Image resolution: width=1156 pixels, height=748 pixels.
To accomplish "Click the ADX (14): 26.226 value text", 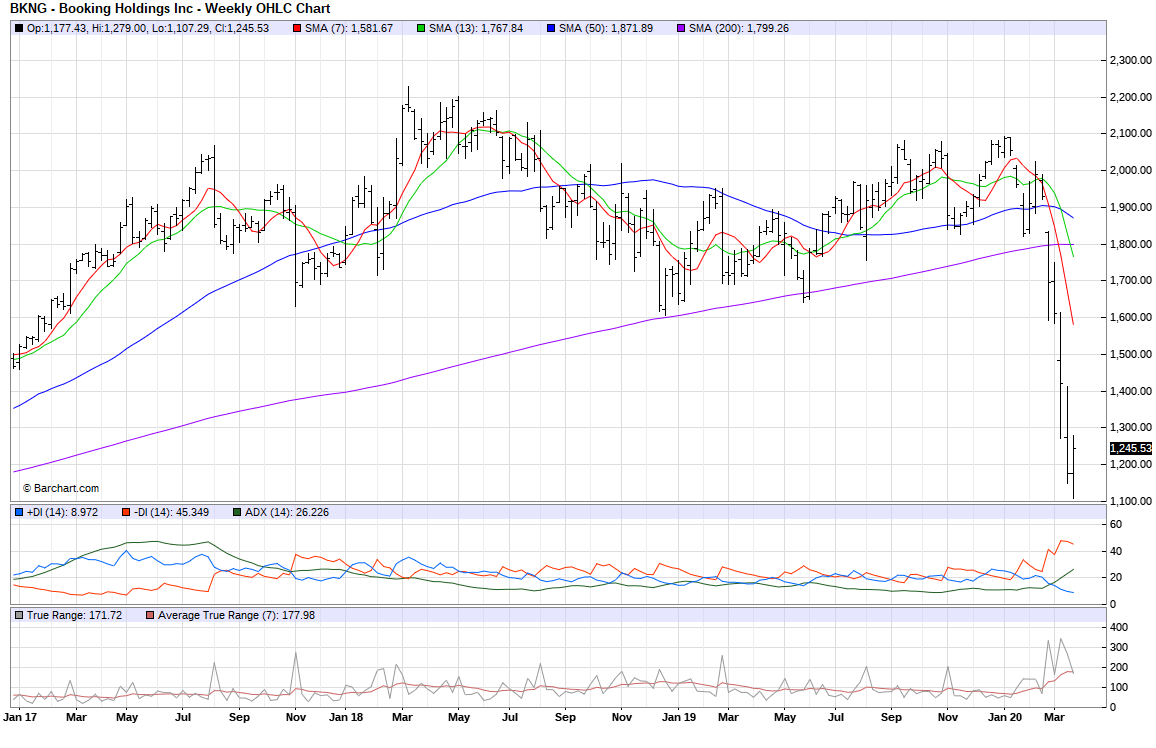I will coord(287,512).
